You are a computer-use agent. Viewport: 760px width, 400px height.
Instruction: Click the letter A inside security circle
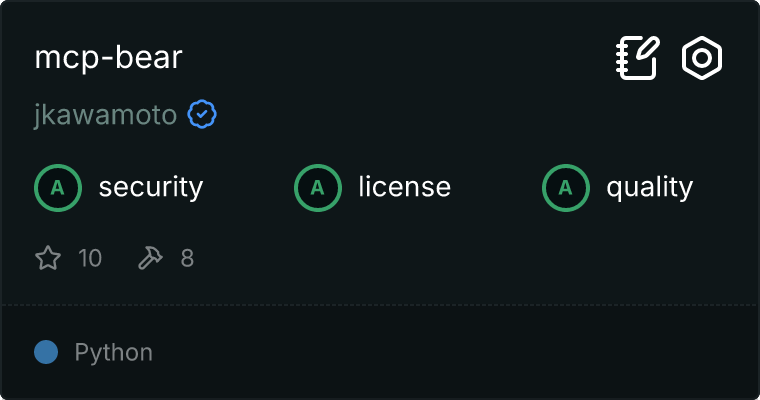point(58,188)
